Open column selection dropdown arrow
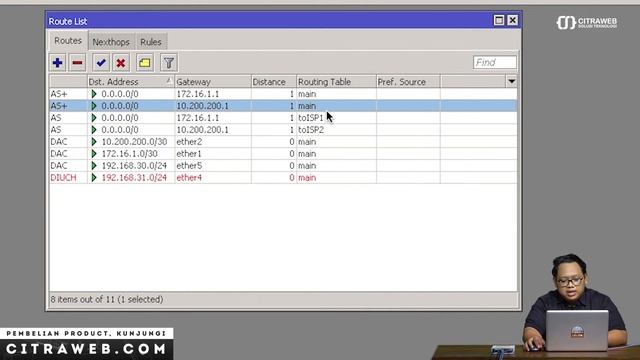Viewport: 640px width, 360px height. (511, 81)
